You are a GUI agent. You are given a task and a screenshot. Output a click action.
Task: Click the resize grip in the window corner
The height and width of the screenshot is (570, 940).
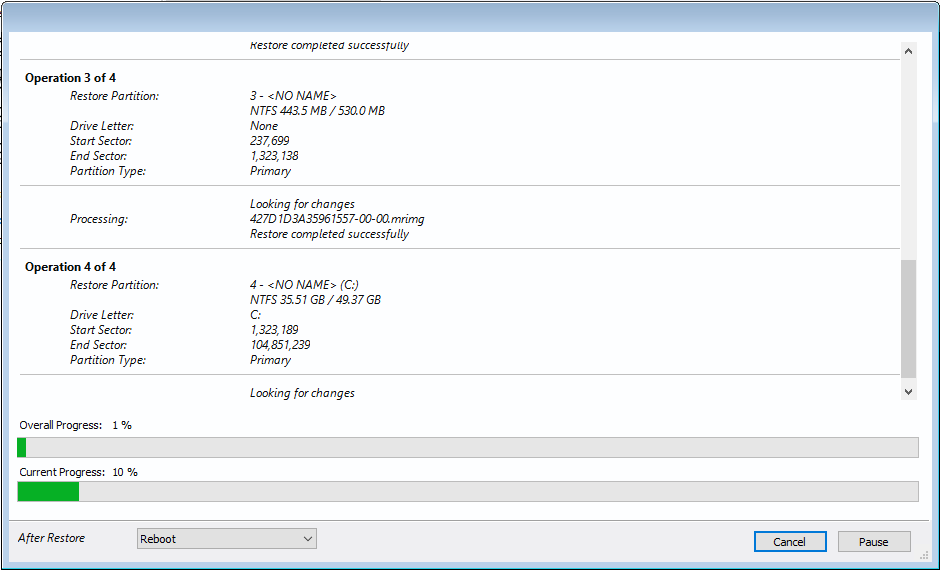pyautogui.click(x=924, y=555)
